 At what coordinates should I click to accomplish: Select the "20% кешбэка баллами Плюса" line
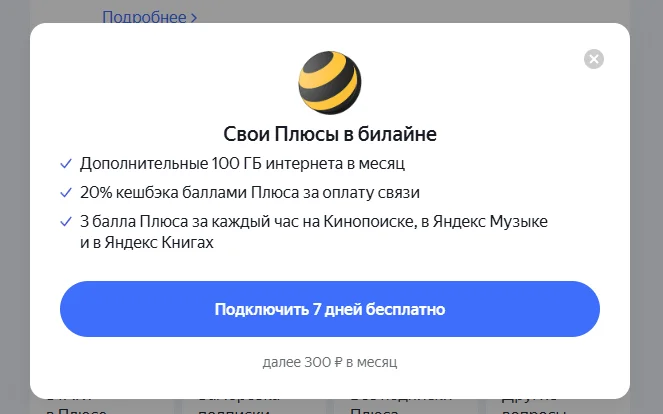point(250,192)
